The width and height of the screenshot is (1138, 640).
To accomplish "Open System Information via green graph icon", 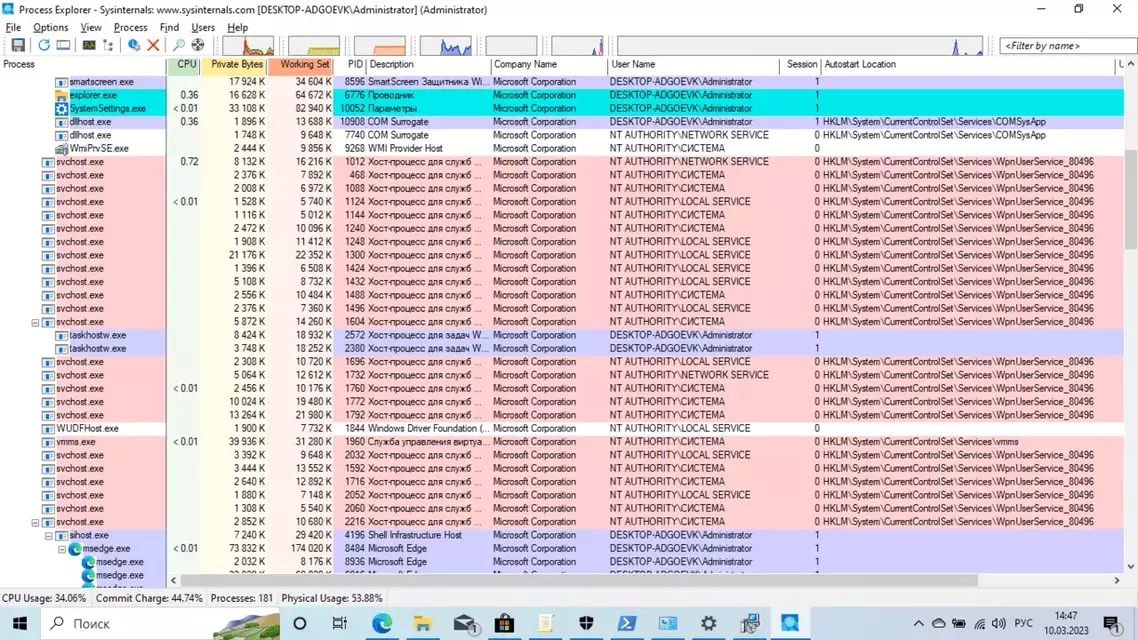I will [x=89, y=45].
